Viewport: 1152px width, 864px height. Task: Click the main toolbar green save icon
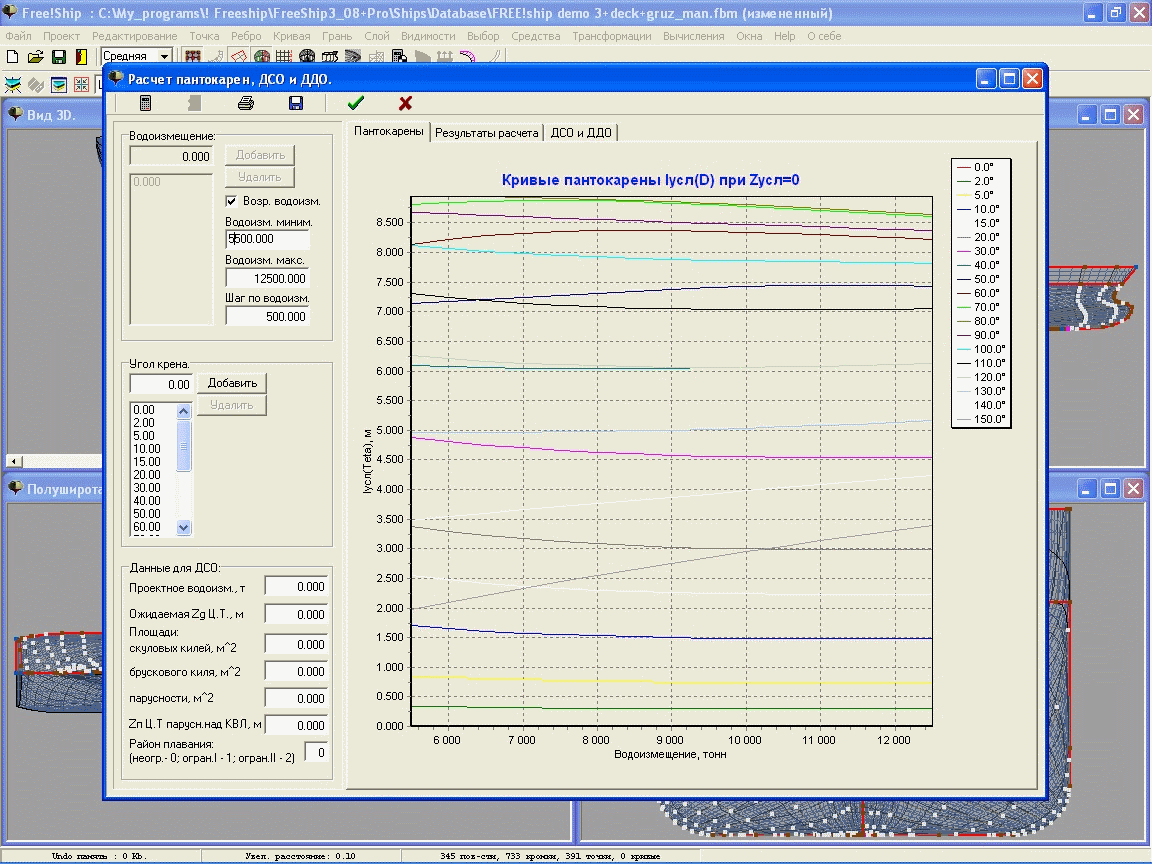pos(59,57)
